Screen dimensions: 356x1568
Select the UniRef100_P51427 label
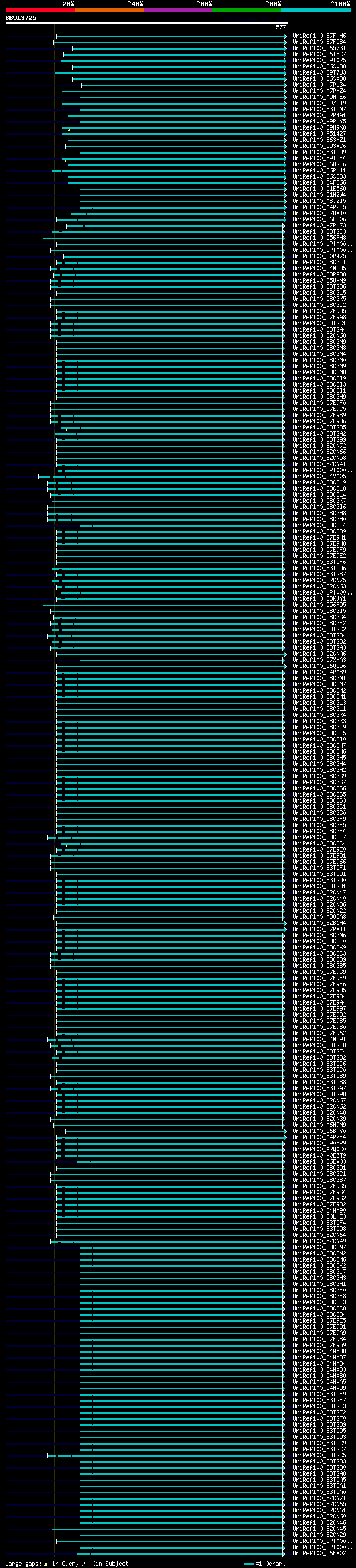point(319,134)
